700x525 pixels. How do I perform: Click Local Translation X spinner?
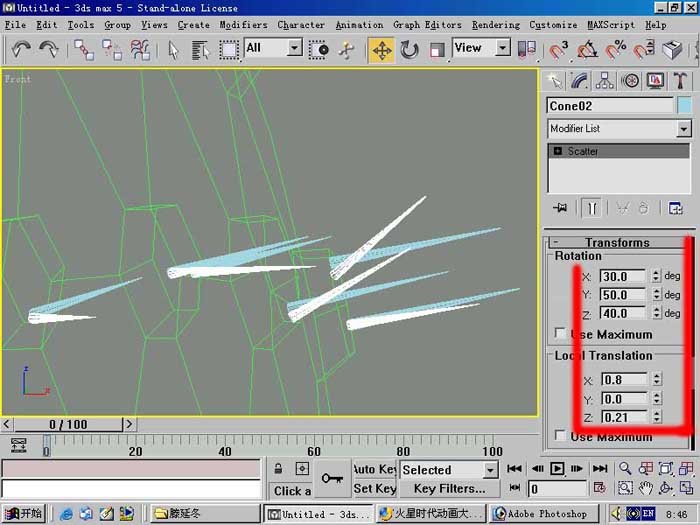657,379
